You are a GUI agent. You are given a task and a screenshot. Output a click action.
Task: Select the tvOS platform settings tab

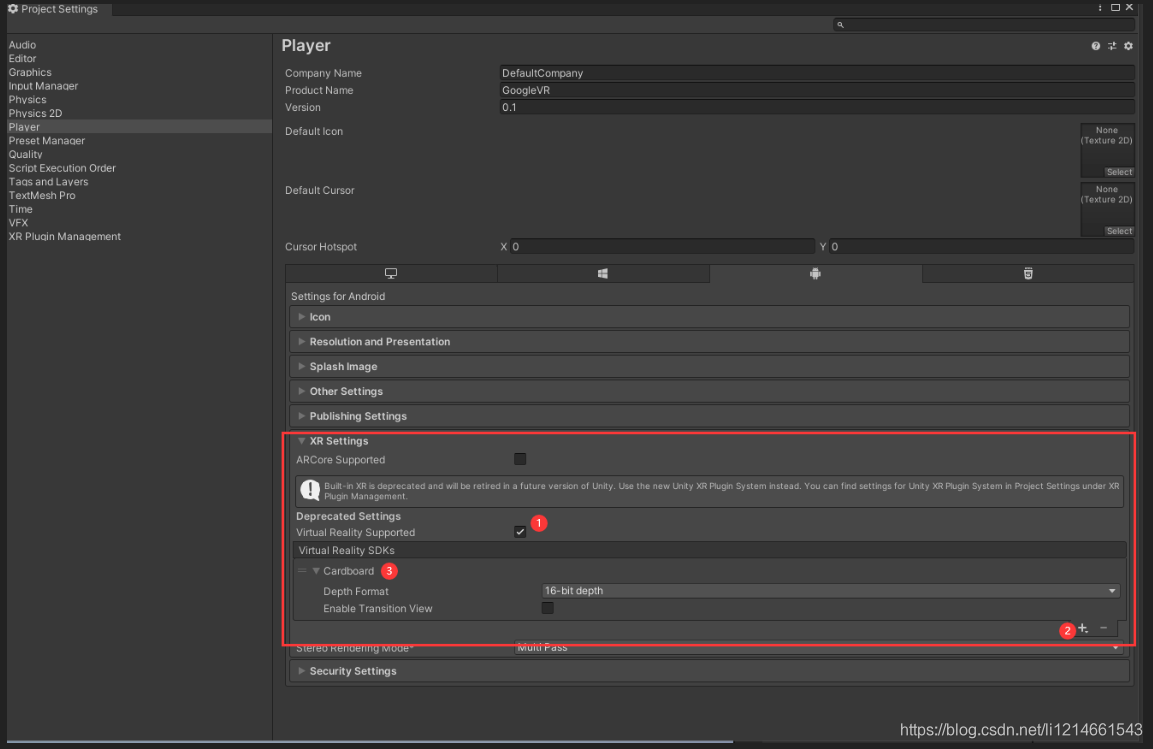pyautogui.click(x=1028, y=273)
